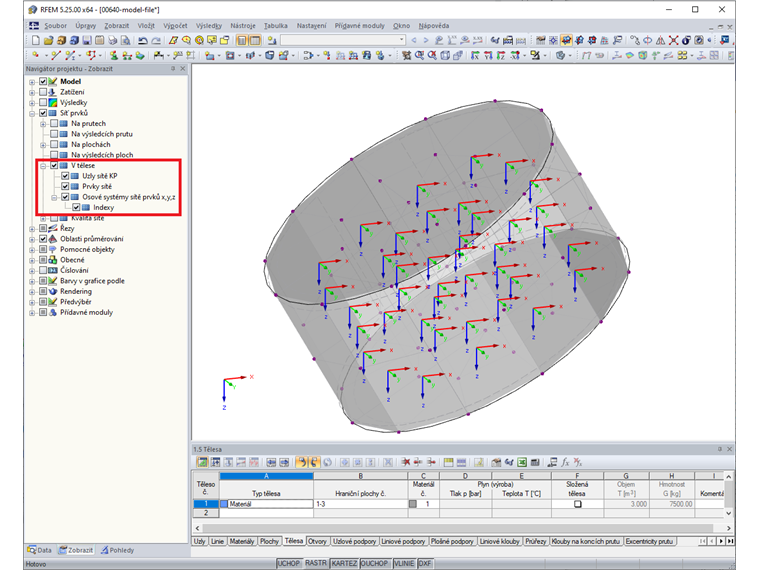The width and height of the screenshot is (760, 570).
Task: Toggle the KARTEZ status bar button
Action: [x=344, y=563]
